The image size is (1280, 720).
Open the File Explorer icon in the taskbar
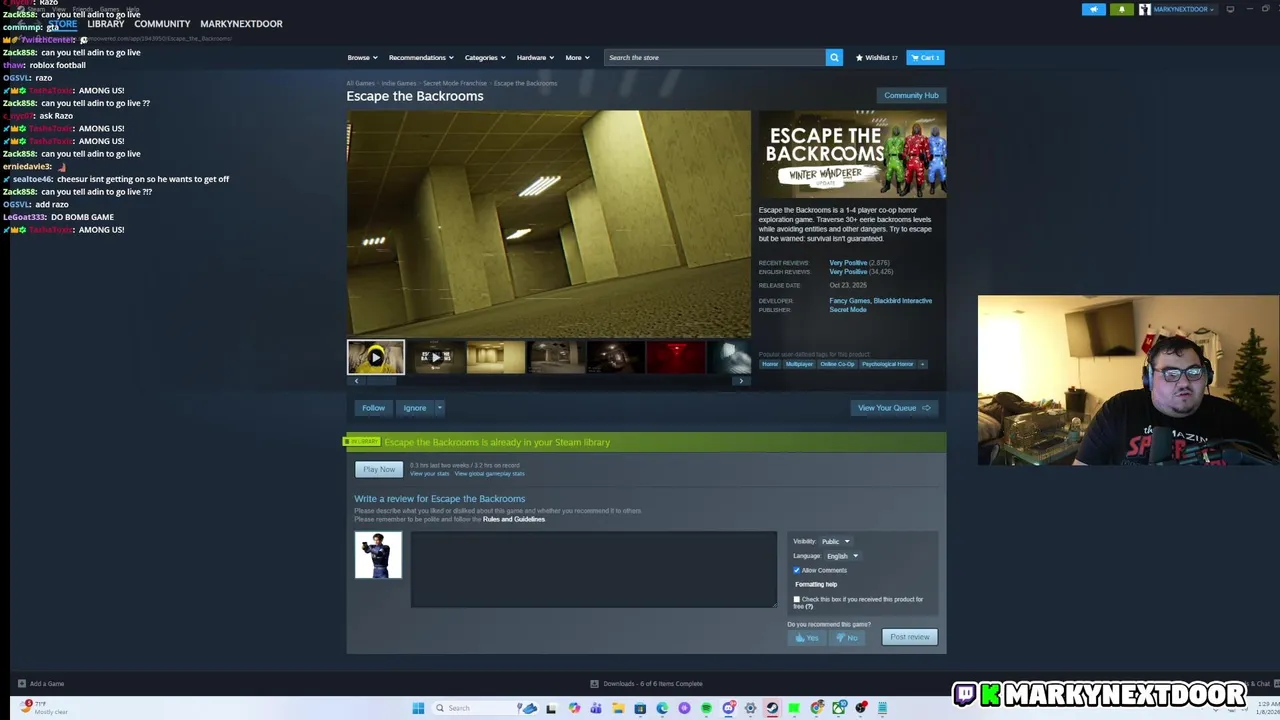618,708
